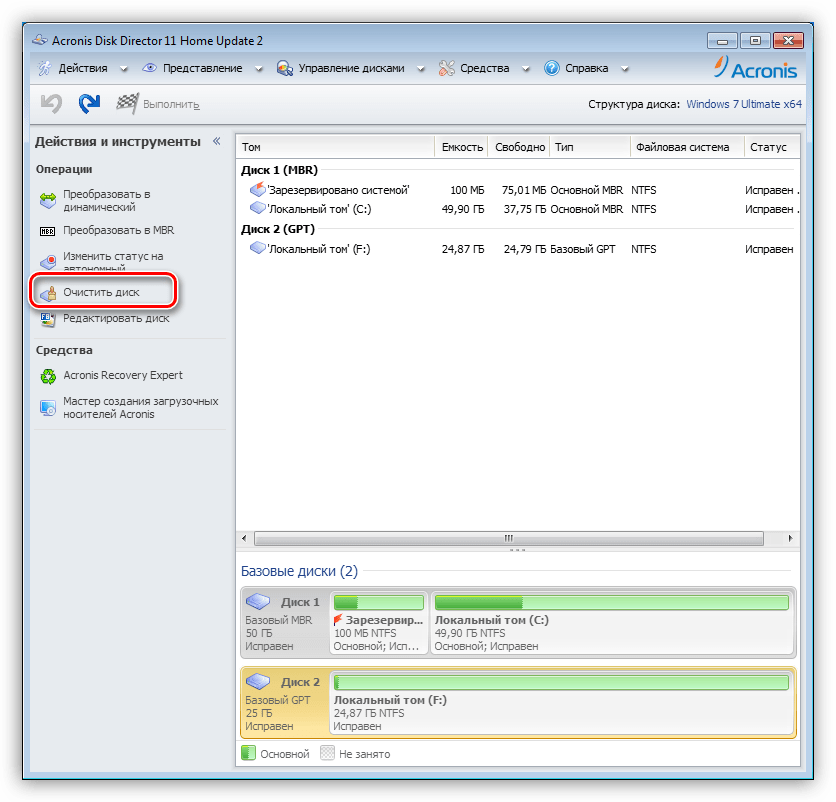The height and width of the screenshot is (802, 836).
Task: Click the scrollbar right arrow
Action: pyautogui.click(x=790, y=538)
